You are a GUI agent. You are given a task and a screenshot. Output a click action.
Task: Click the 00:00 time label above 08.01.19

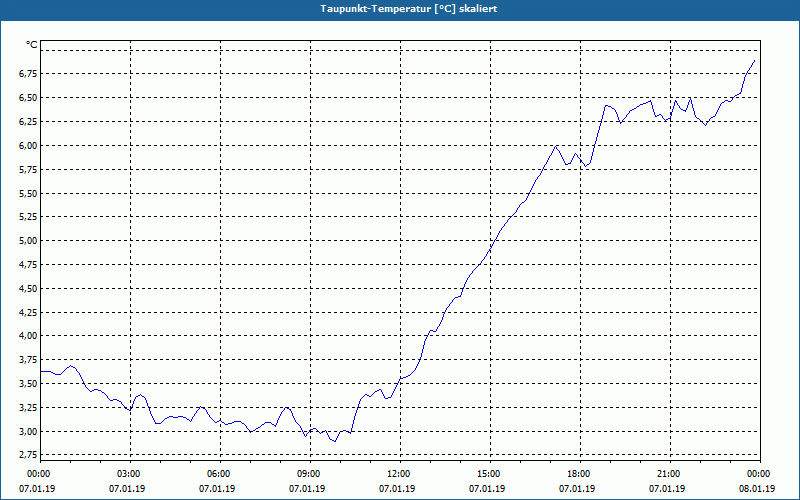(x=758, y=474)
